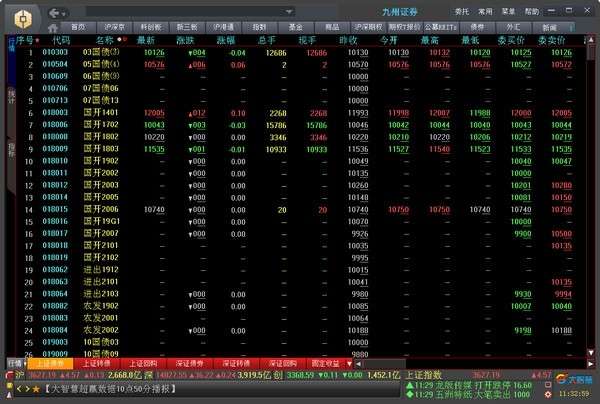
Task: Click the right chevron in news ticker
Action: (27, 389)
